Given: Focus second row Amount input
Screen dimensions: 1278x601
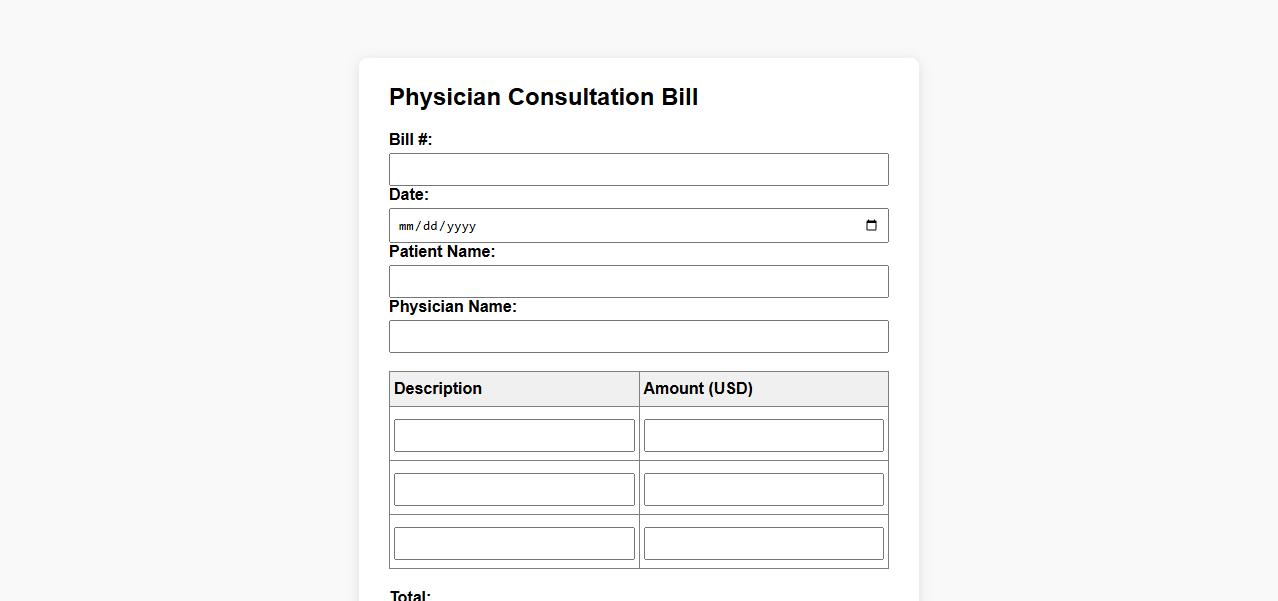Looking at the screenshot, I should coord(763,490).
